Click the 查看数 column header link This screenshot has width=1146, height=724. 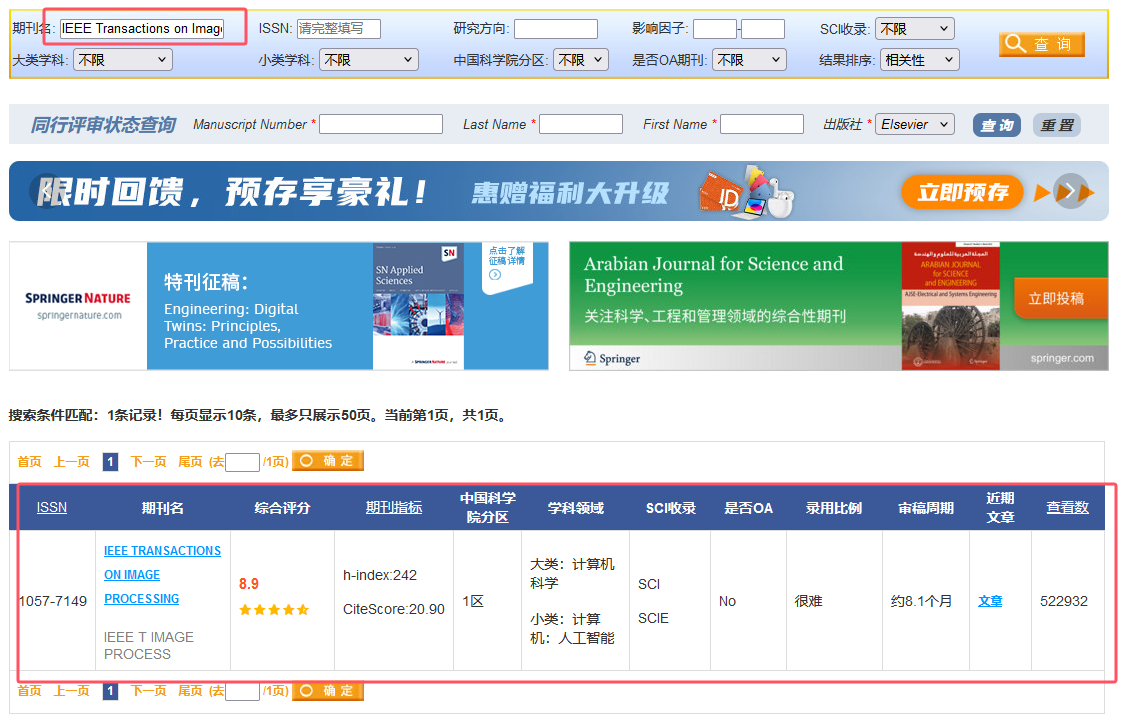(x=1067, y=507)
